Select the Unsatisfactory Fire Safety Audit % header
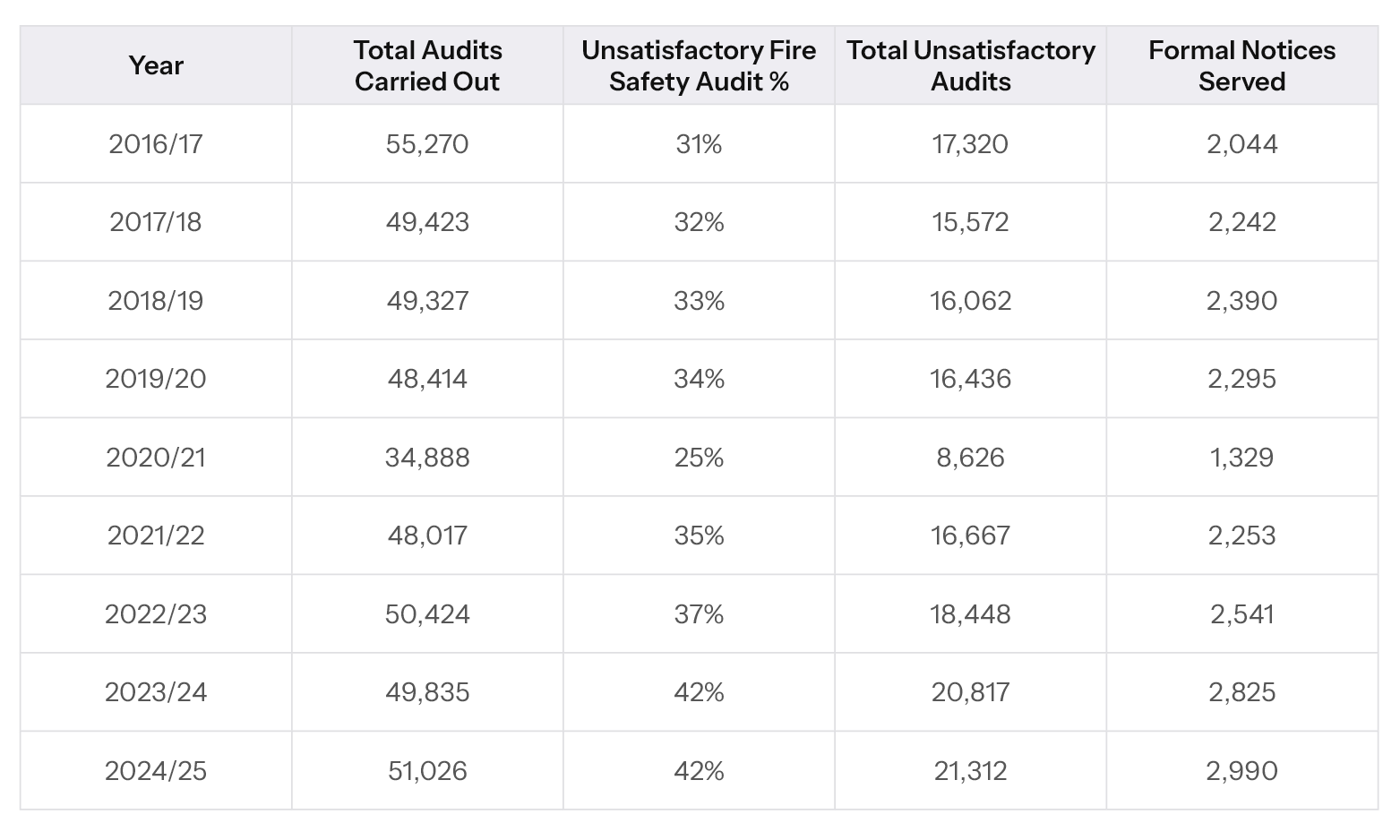Image resolution: width=1400 pixels, height=840 pixels. point(699,65)
